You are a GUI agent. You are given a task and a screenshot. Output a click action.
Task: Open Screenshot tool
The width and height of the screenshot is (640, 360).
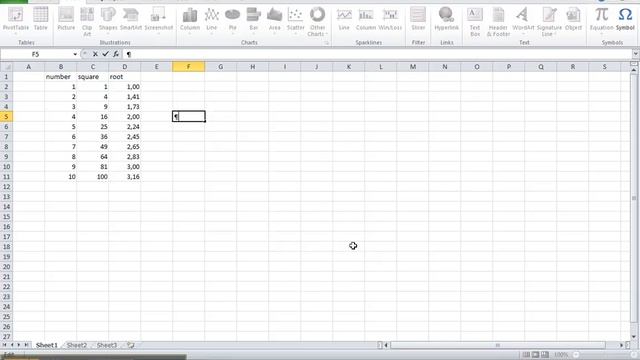pos(158,20)
